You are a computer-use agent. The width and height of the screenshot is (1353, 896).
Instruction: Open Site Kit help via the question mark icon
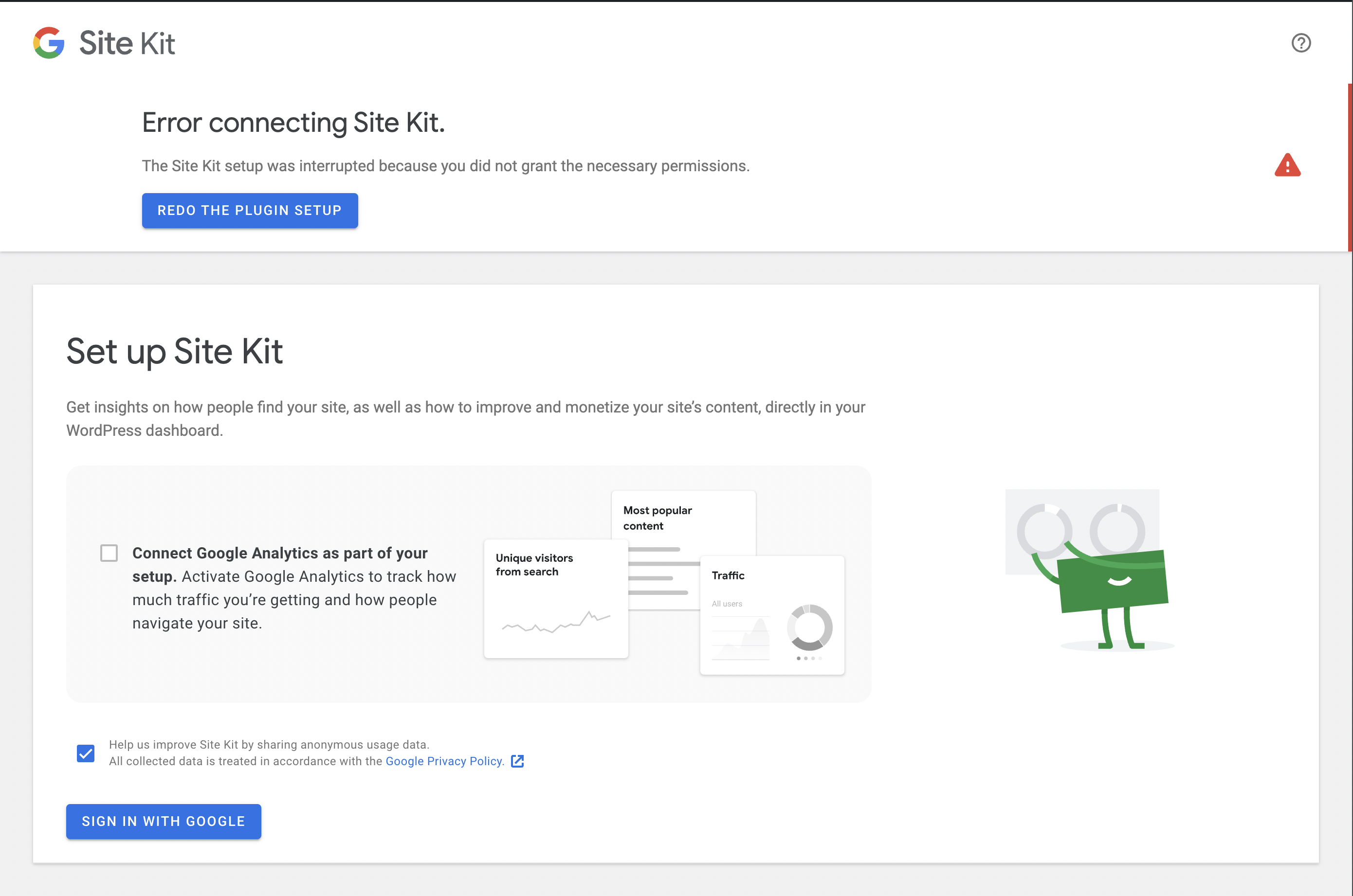tap(1301, 43)
